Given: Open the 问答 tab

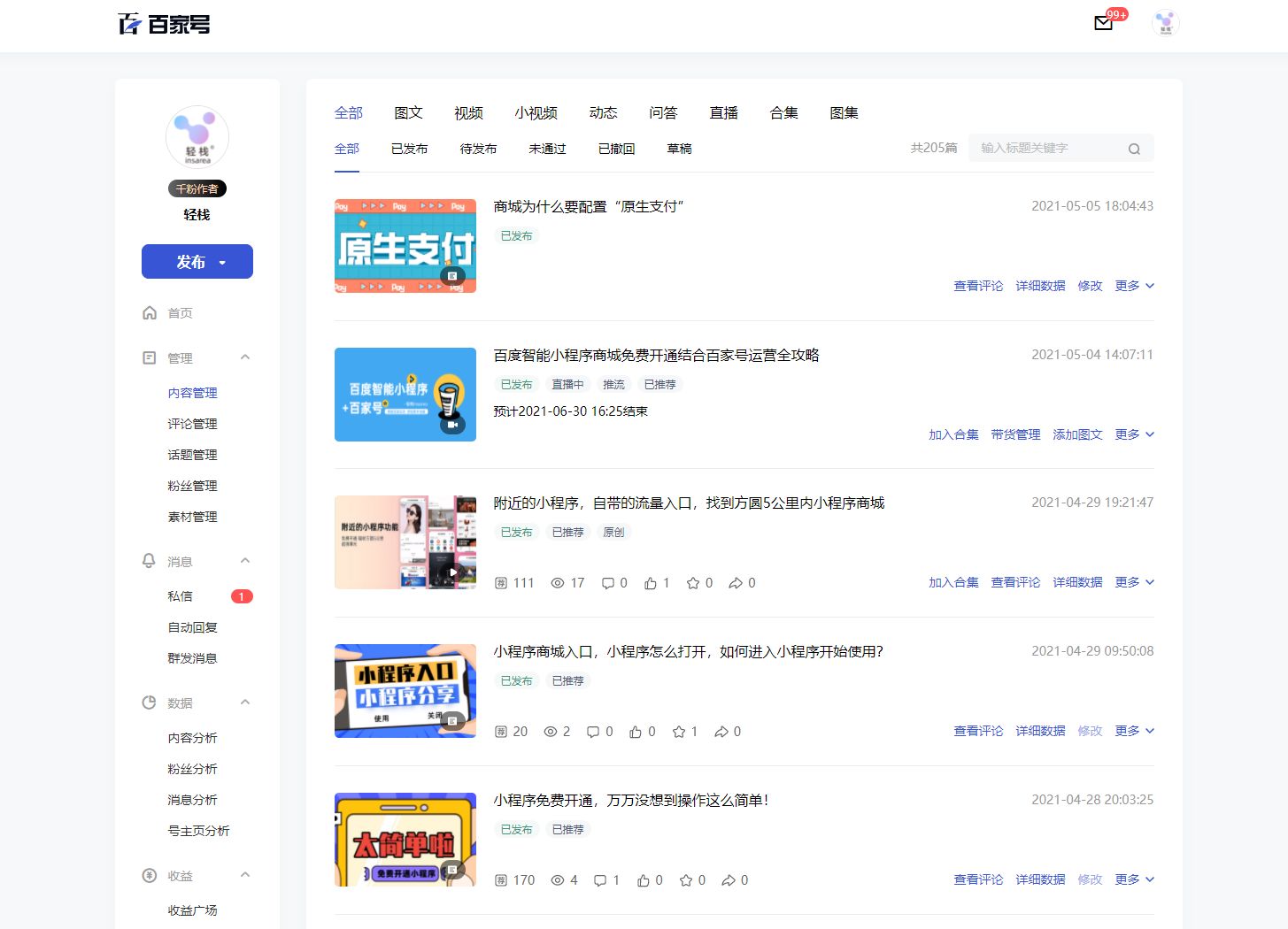Looking at the screenshot, I should click(x=663, y=112).
